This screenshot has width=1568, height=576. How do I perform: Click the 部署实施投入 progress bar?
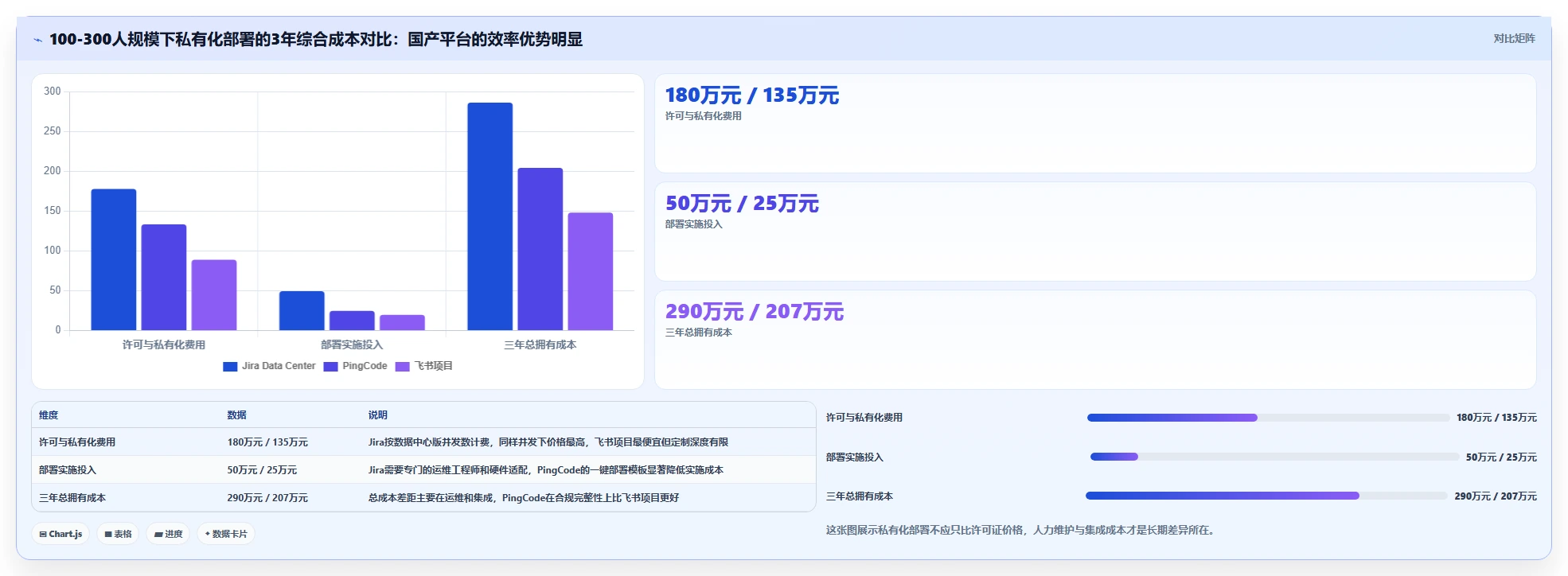tap(1274, 457)
